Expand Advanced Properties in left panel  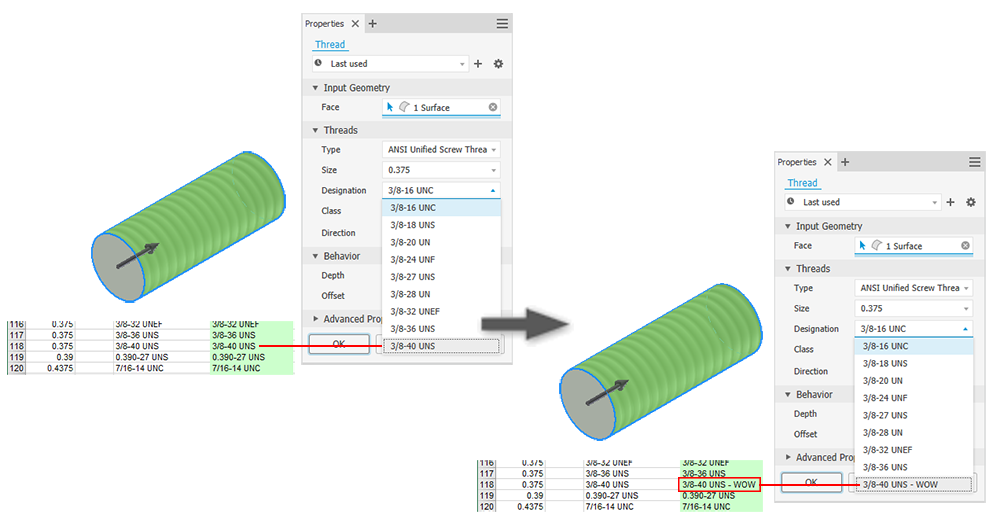coord(315,318)
